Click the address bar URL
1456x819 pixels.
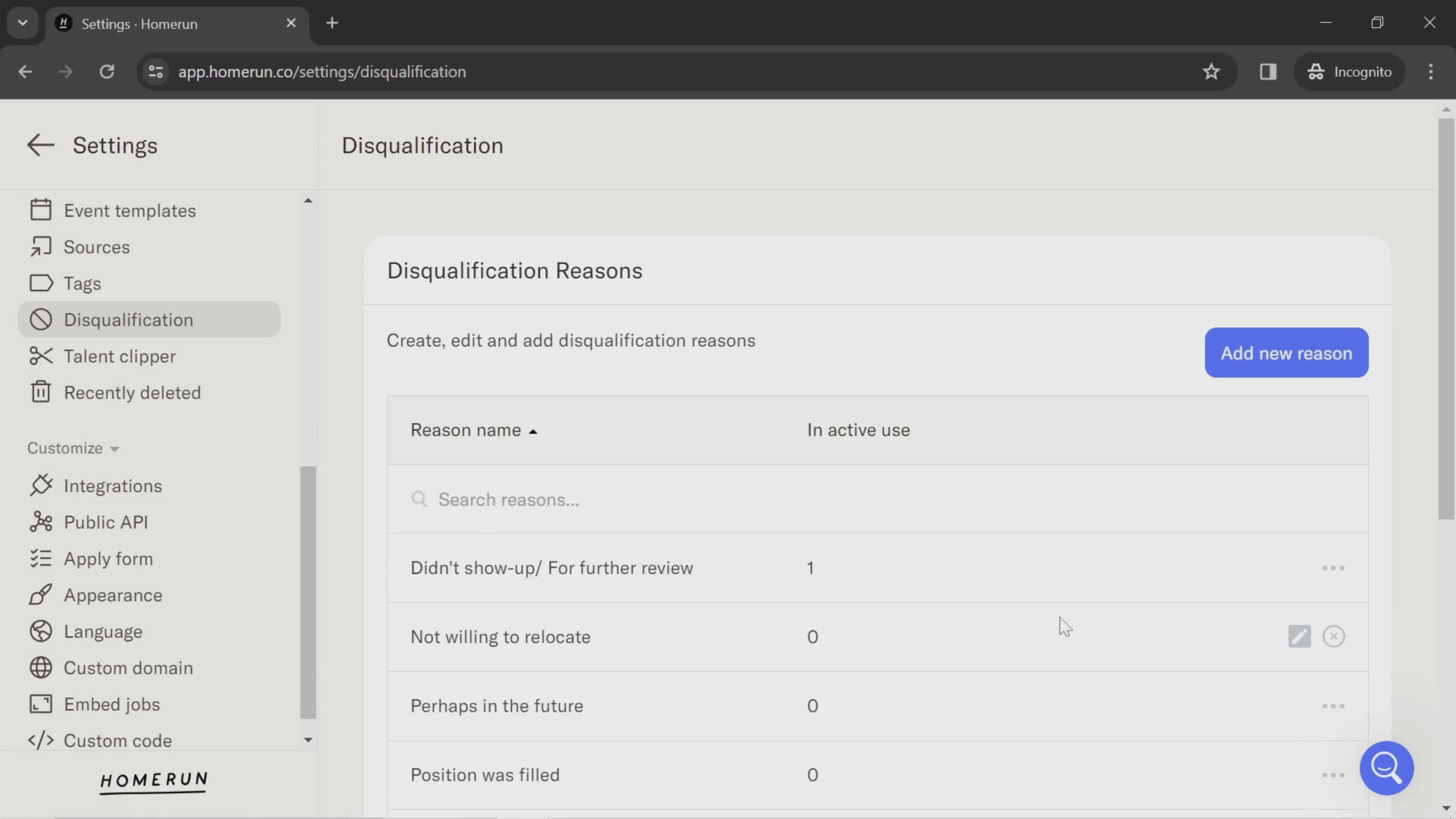pos(322,72)
